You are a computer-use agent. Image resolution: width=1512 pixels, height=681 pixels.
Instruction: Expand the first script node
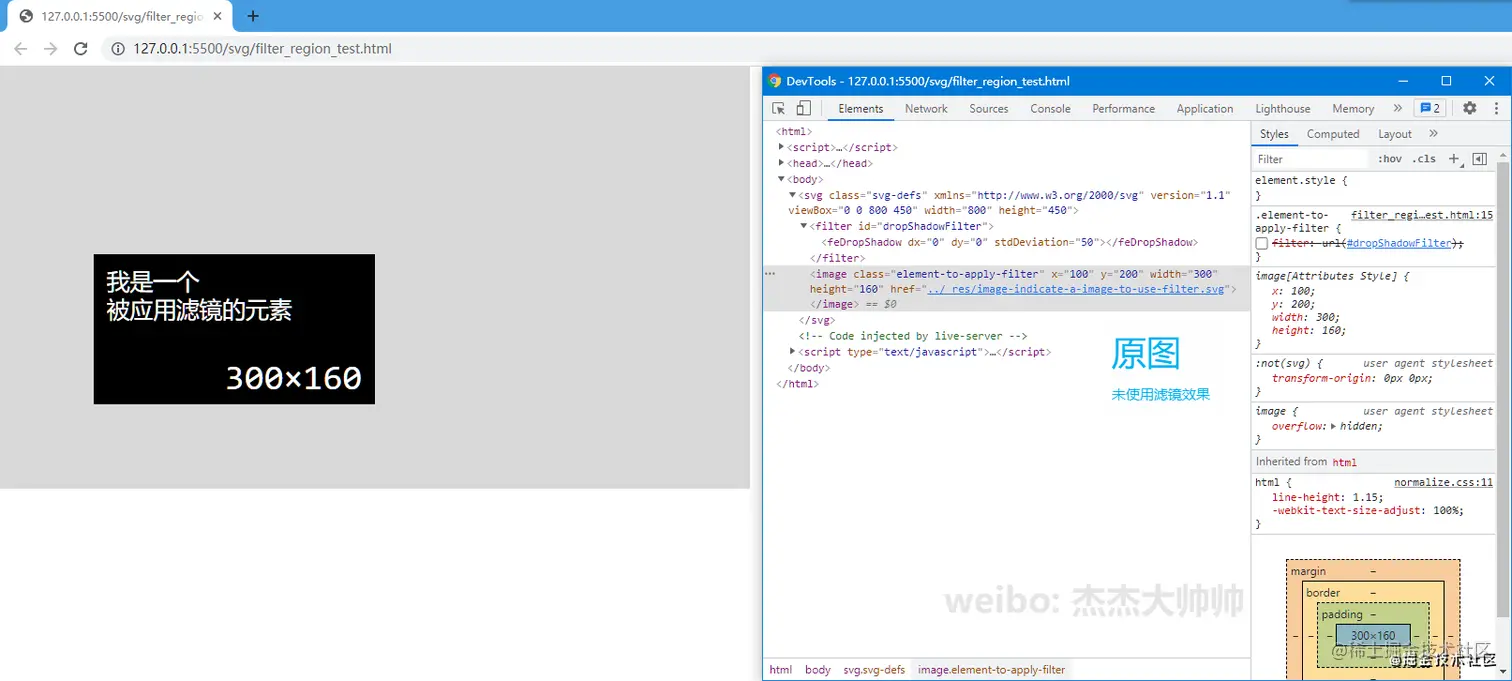(x=782, y=147)
